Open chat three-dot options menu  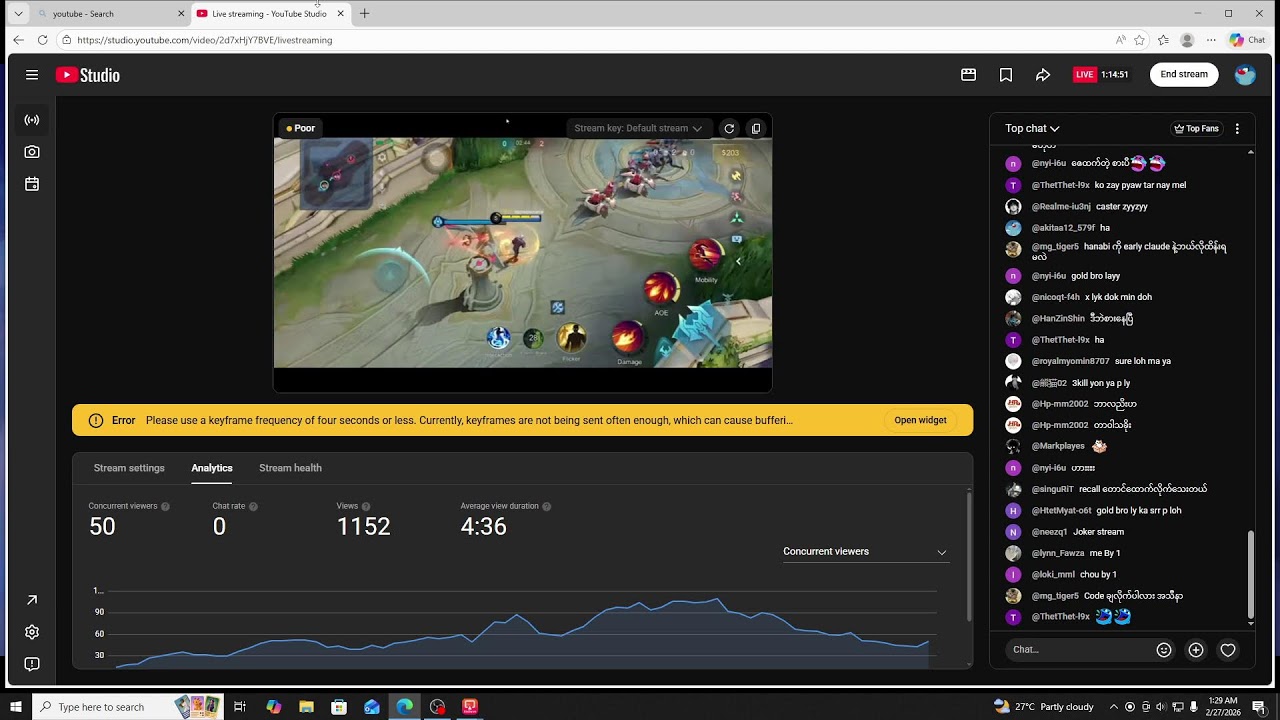pyautogui.click(x=1237, y=129)
